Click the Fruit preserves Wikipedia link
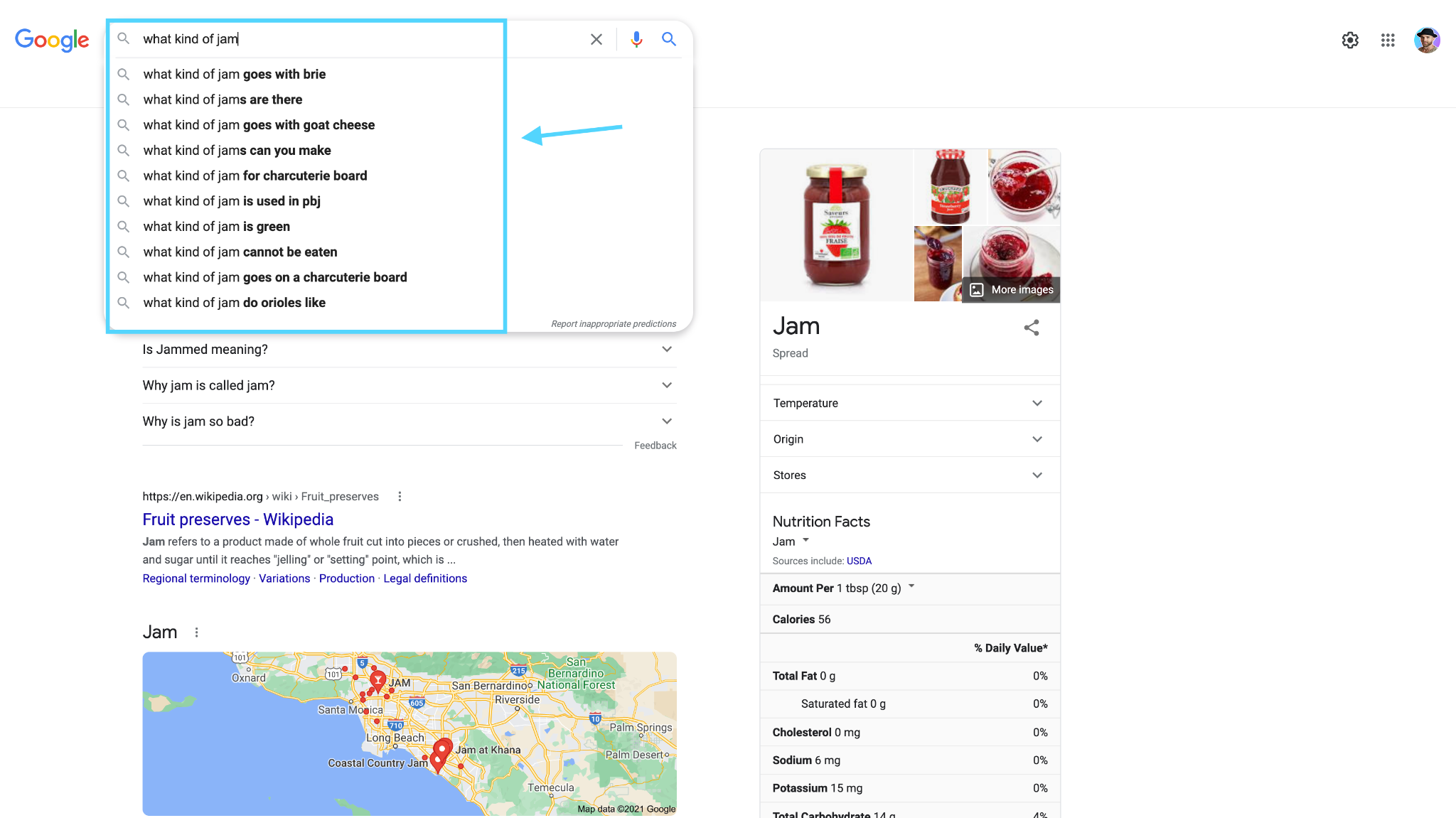 pos(237,519)
